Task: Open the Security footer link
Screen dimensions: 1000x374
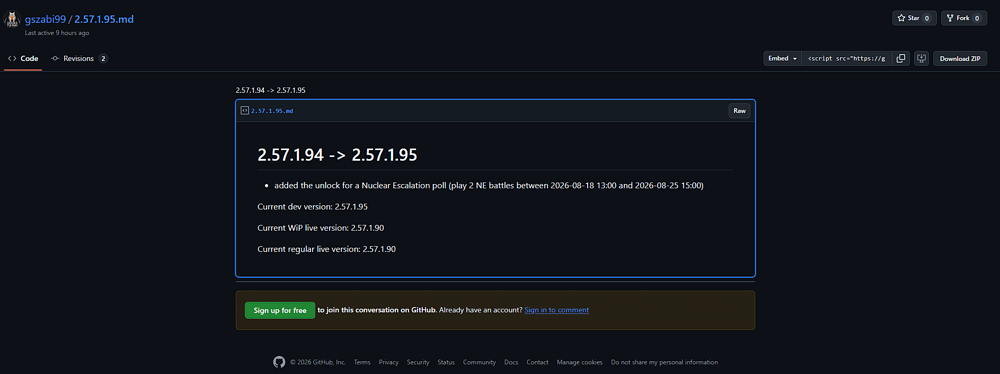Action: click(x=418, y=362)
